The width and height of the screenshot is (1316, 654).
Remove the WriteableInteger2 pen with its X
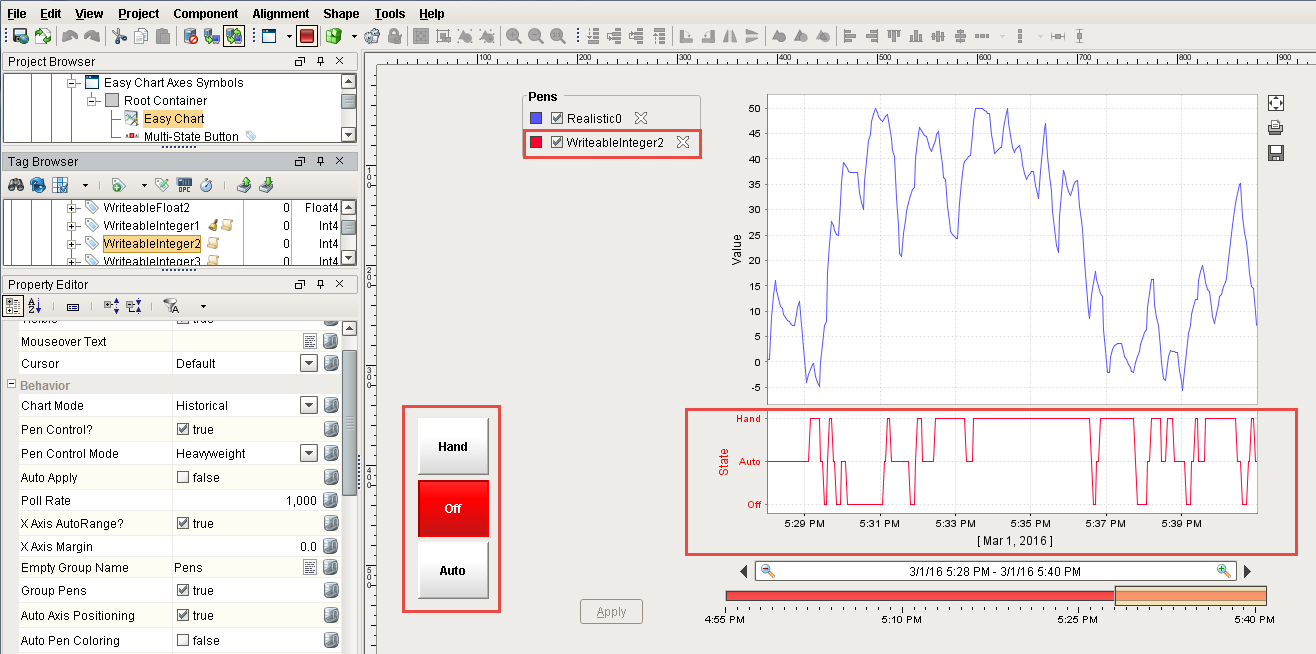(x=683, y=142)
